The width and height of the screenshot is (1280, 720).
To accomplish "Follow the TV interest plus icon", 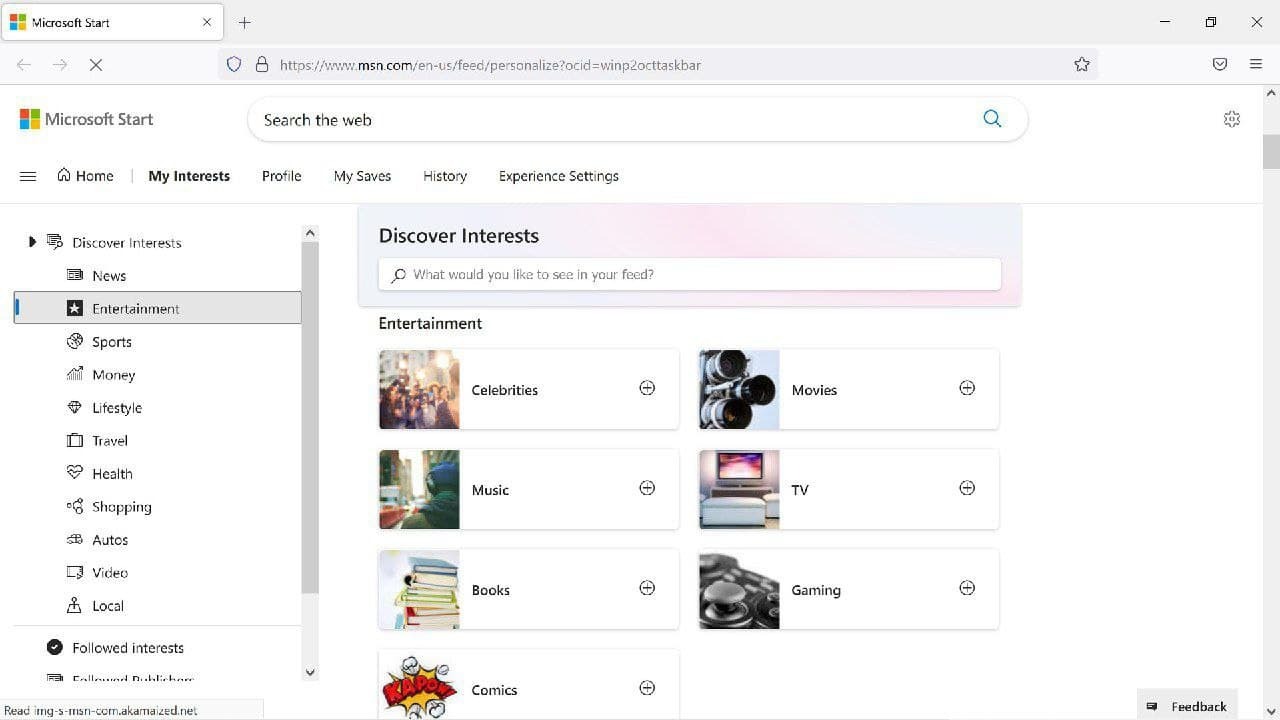I will click(967, 488).
